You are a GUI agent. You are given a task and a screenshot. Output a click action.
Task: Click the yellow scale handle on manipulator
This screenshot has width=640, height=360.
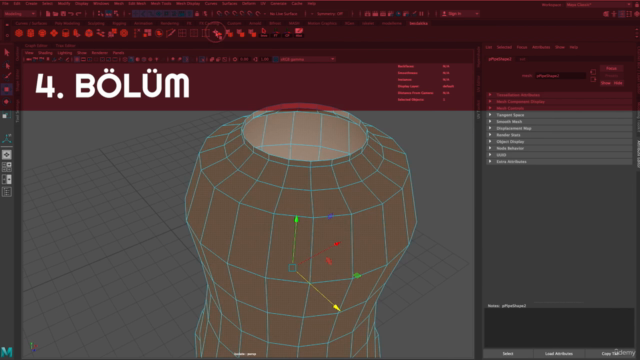(336, 307)
